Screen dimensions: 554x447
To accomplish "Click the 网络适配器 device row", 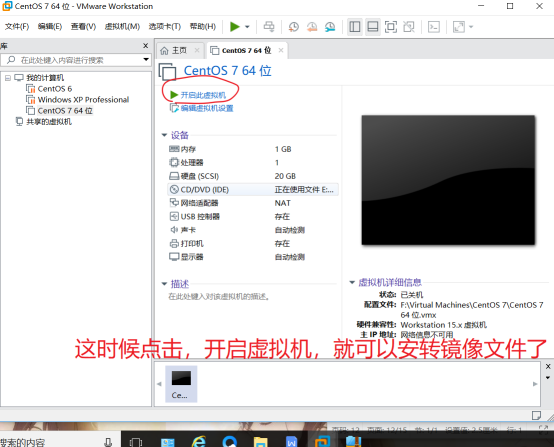I will click(253, 203).
